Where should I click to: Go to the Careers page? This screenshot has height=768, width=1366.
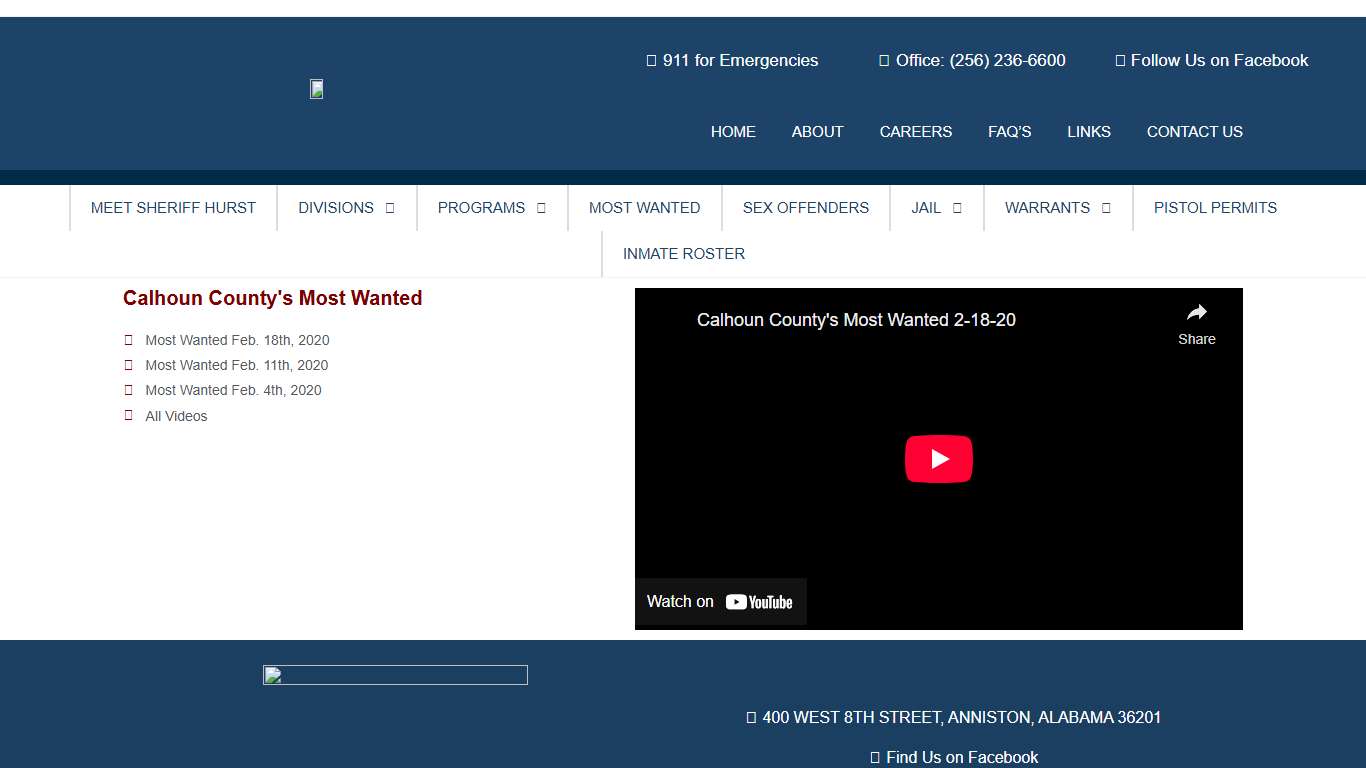pos(915,132)
